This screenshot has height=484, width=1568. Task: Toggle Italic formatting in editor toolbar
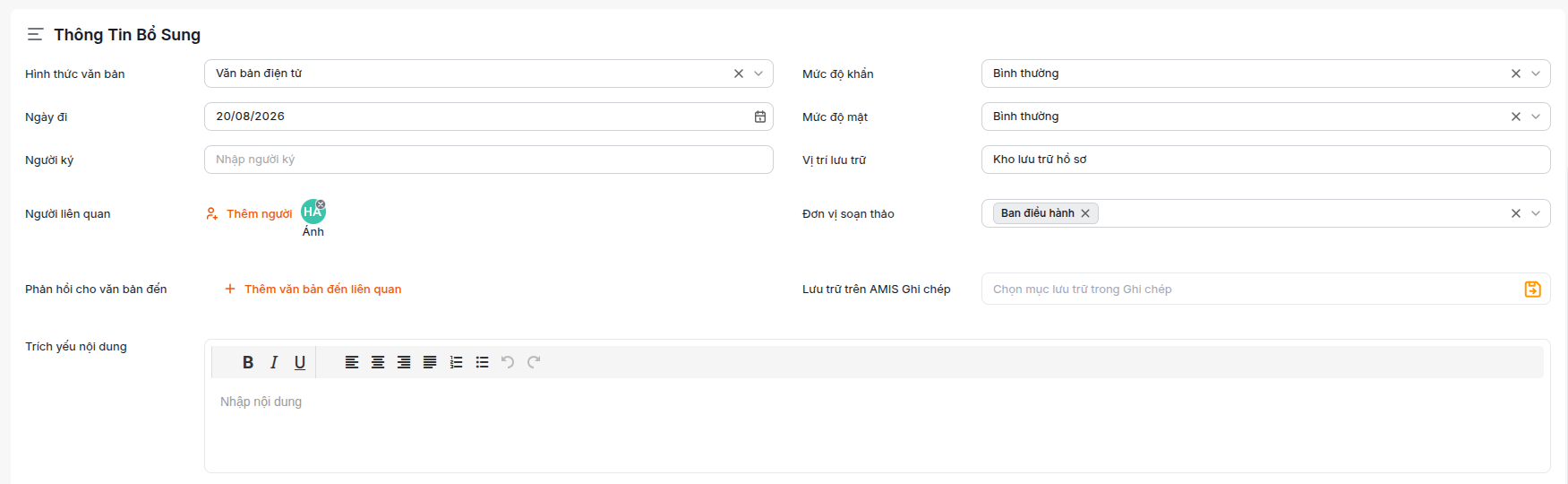click(x=274, y=362)
